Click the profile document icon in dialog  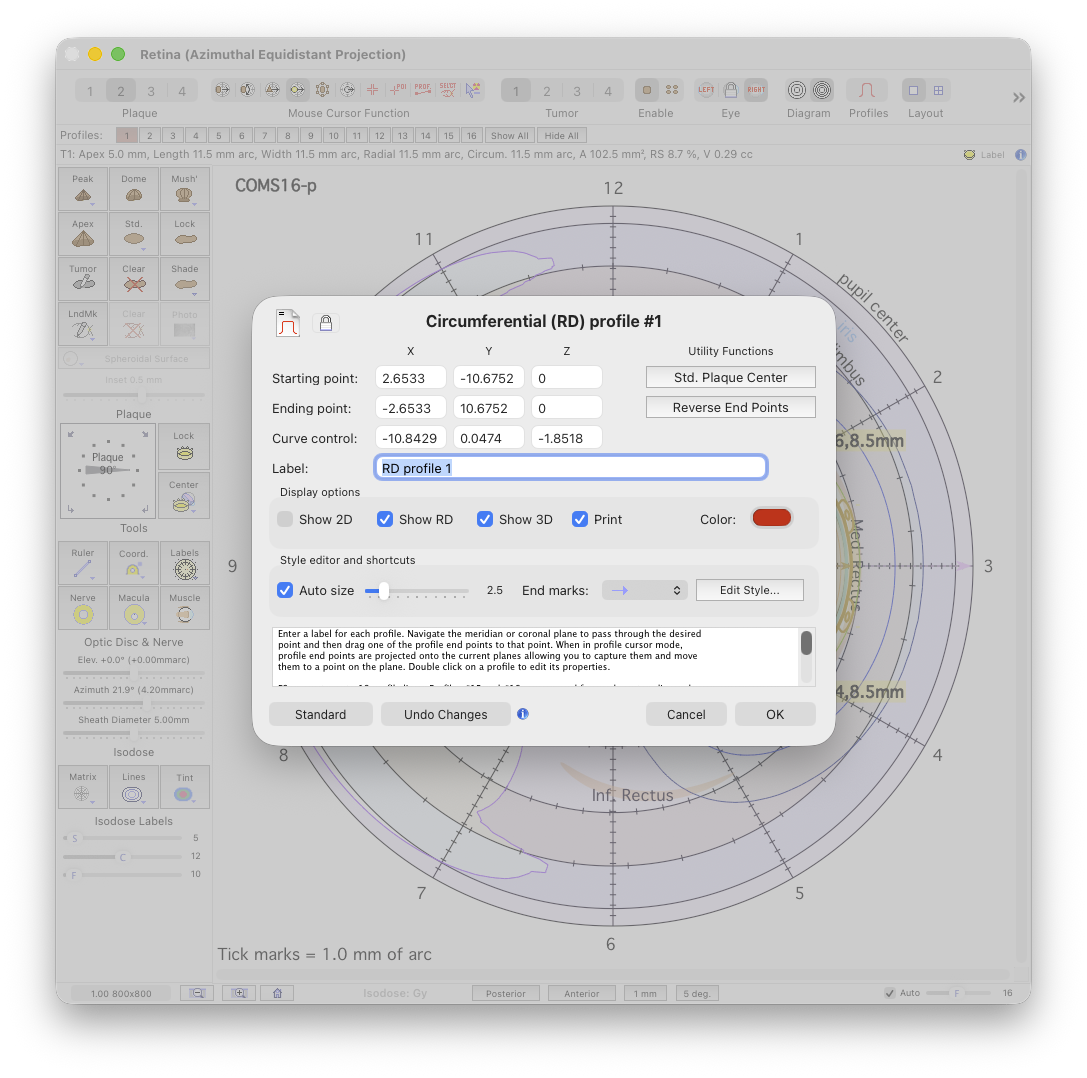288,323
